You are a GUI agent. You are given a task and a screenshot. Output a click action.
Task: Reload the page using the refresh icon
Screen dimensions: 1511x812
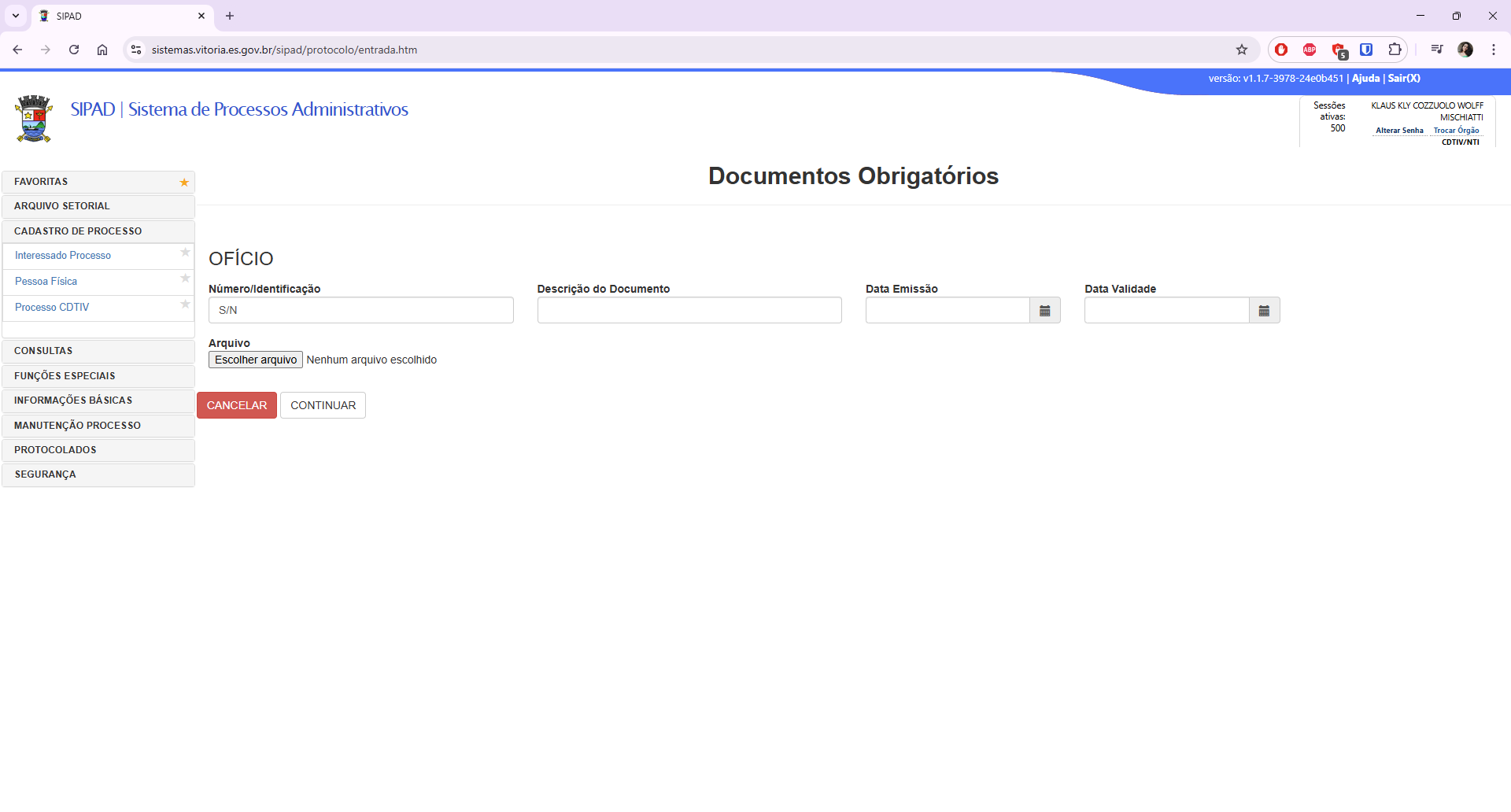74,50
